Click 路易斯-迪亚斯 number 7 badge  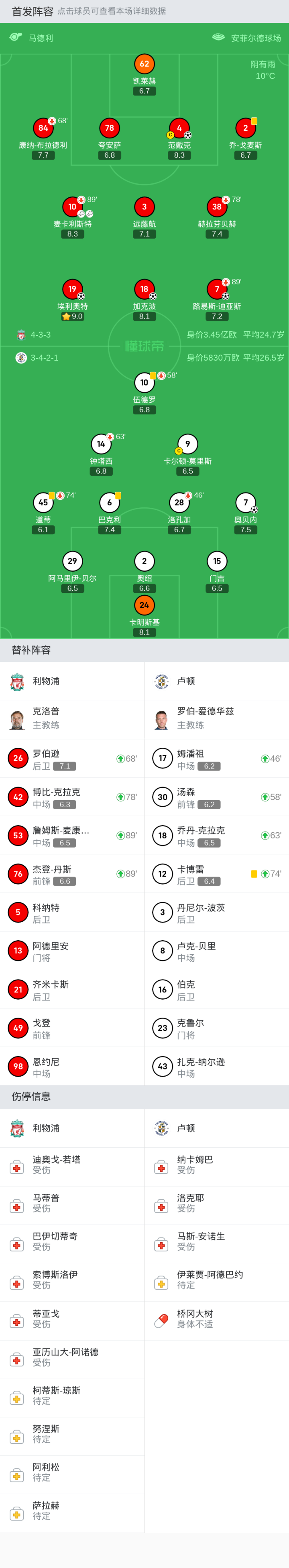217,289
